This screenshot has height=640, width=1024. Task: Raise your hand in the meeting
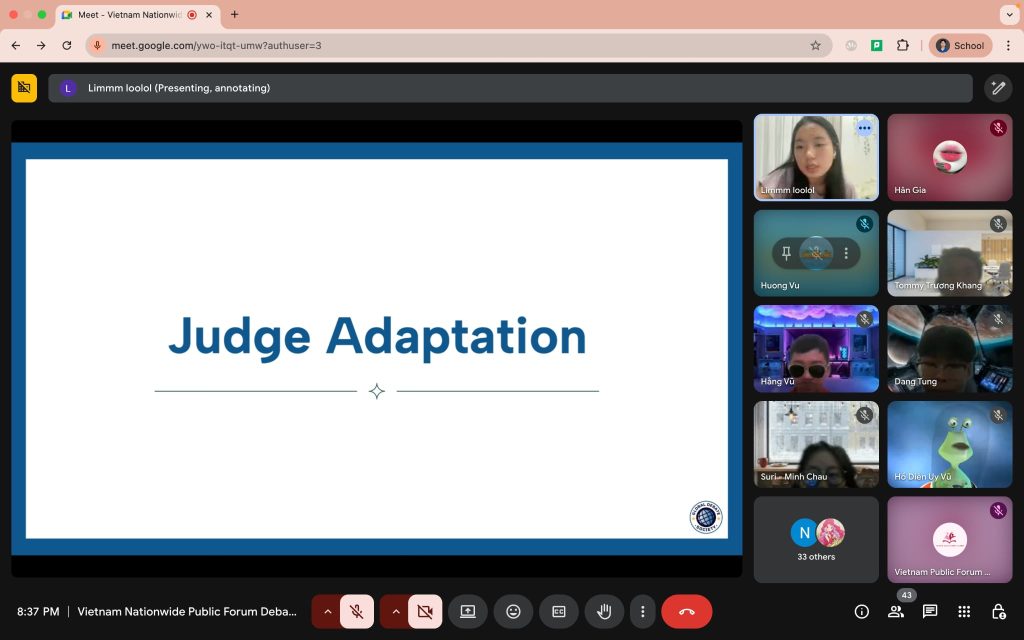point(604,612)
